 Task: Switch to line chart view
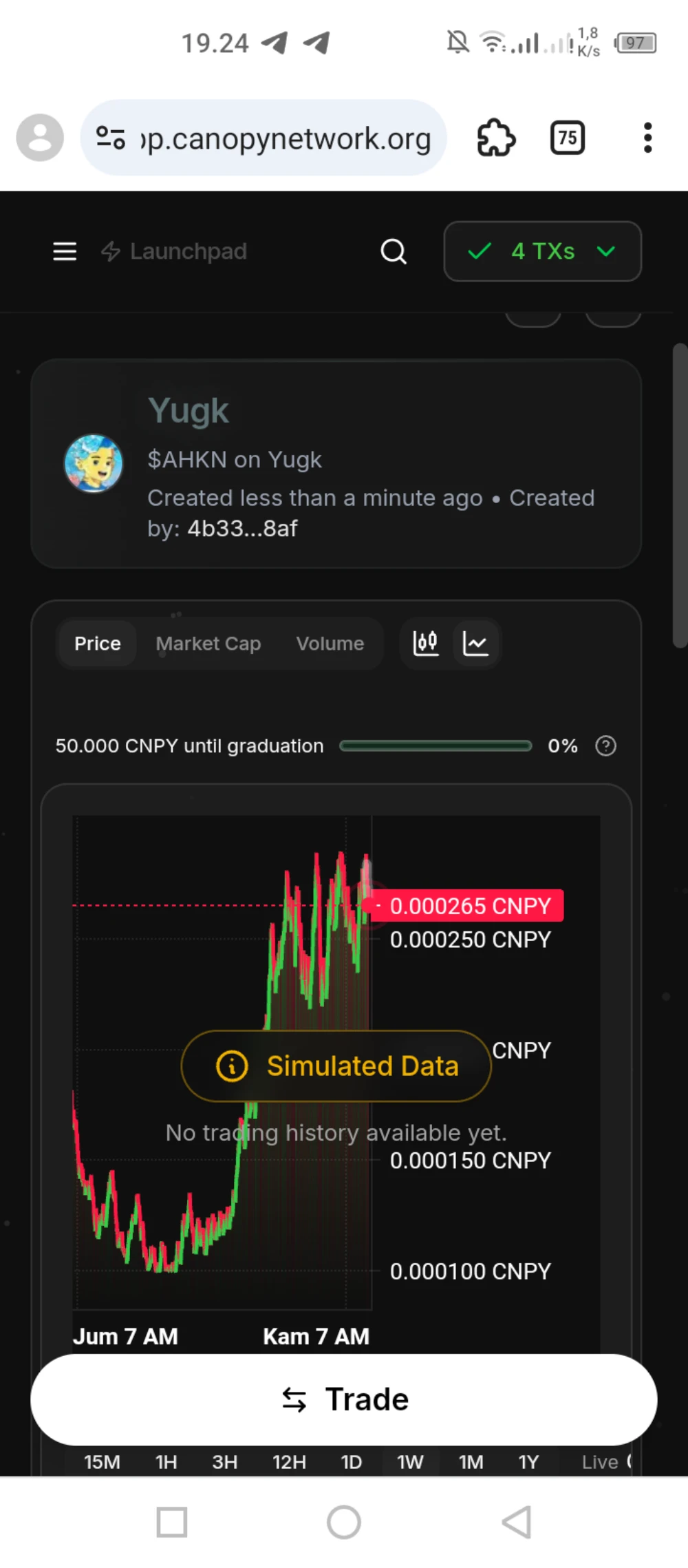click(475, 644)
